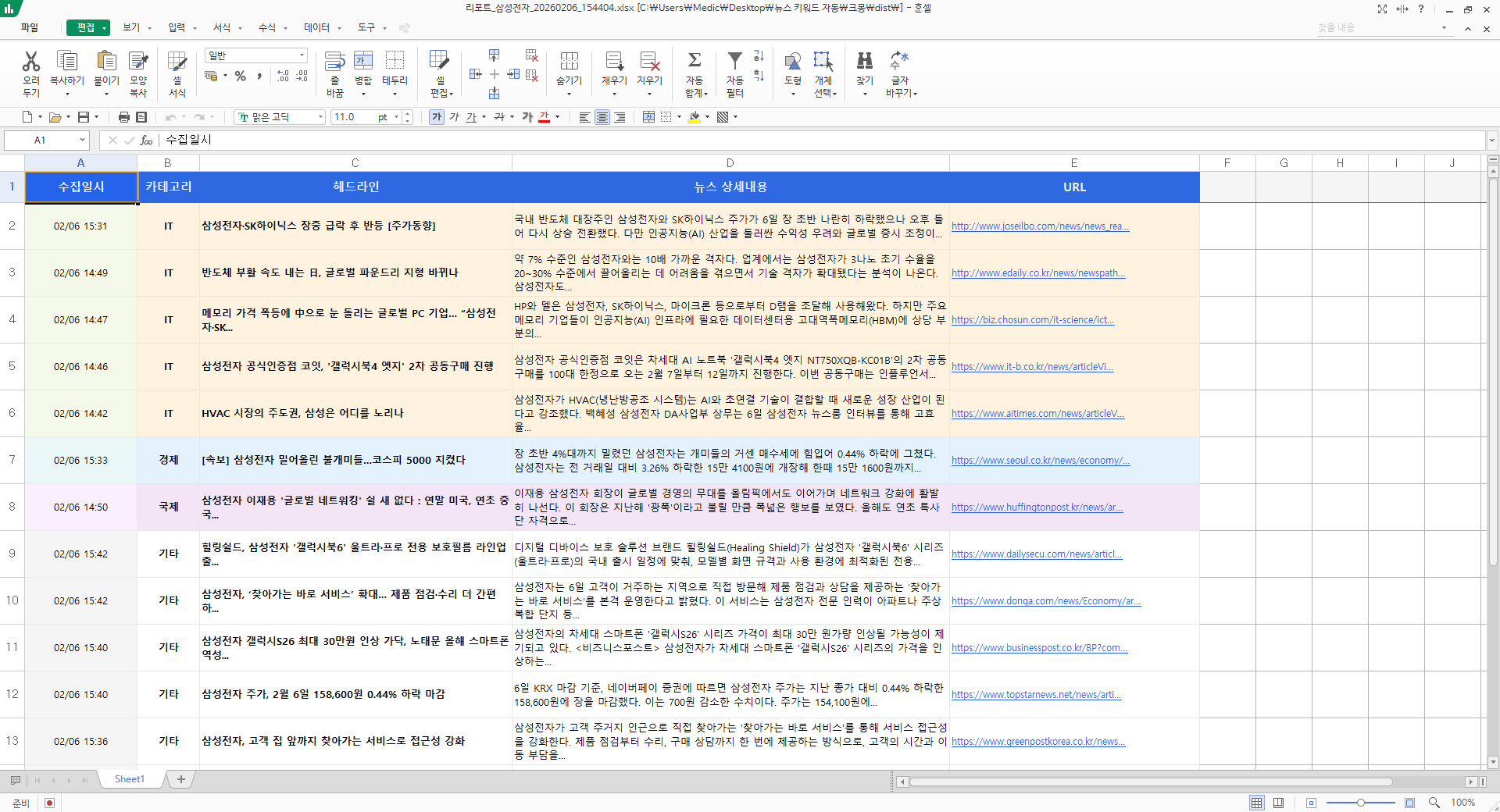
Task: Switch to normal grid view in status bar
Action: point(1257,803)
